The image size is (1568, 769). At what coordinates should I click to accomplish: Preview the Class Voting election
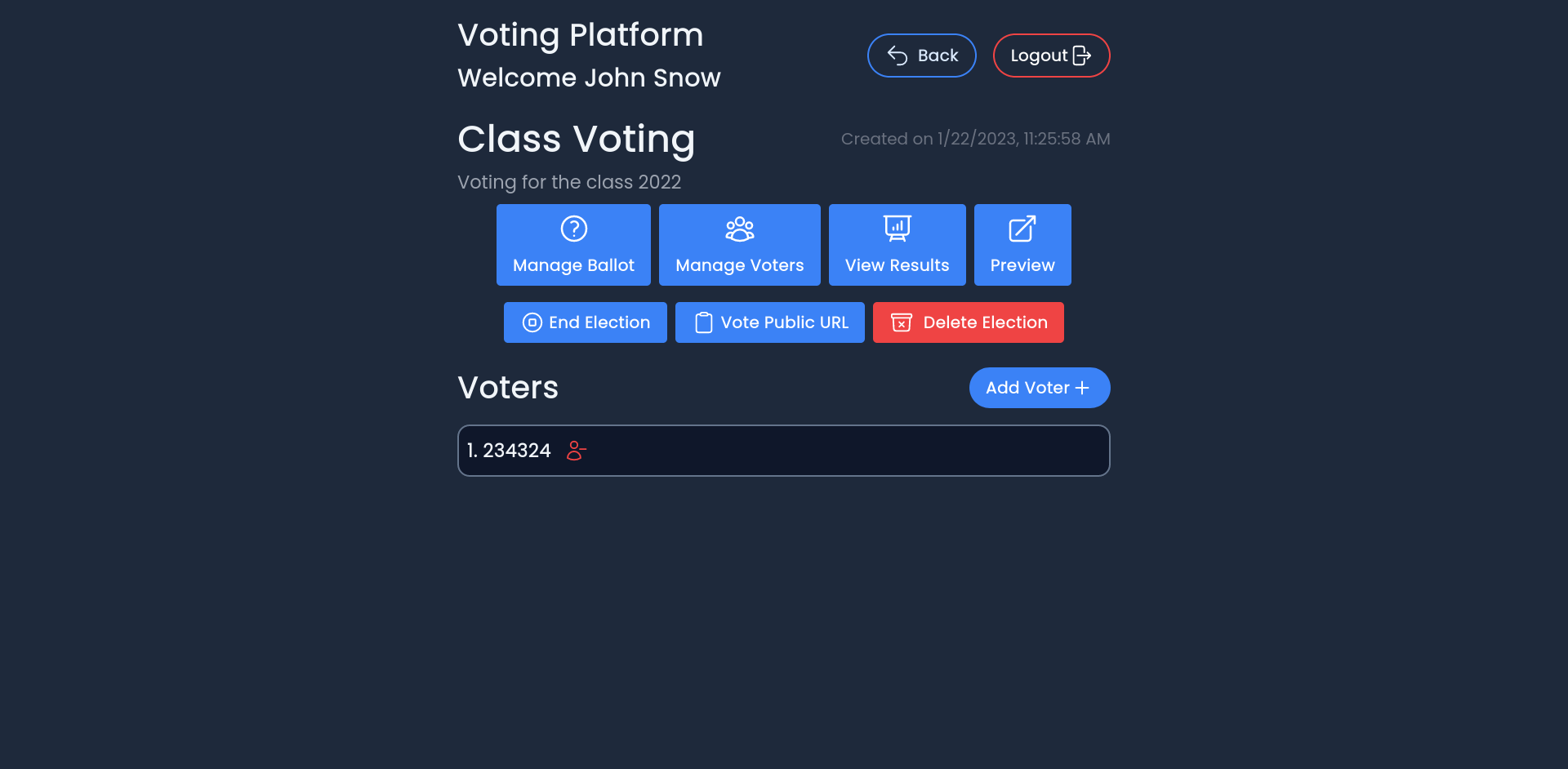1022,245
